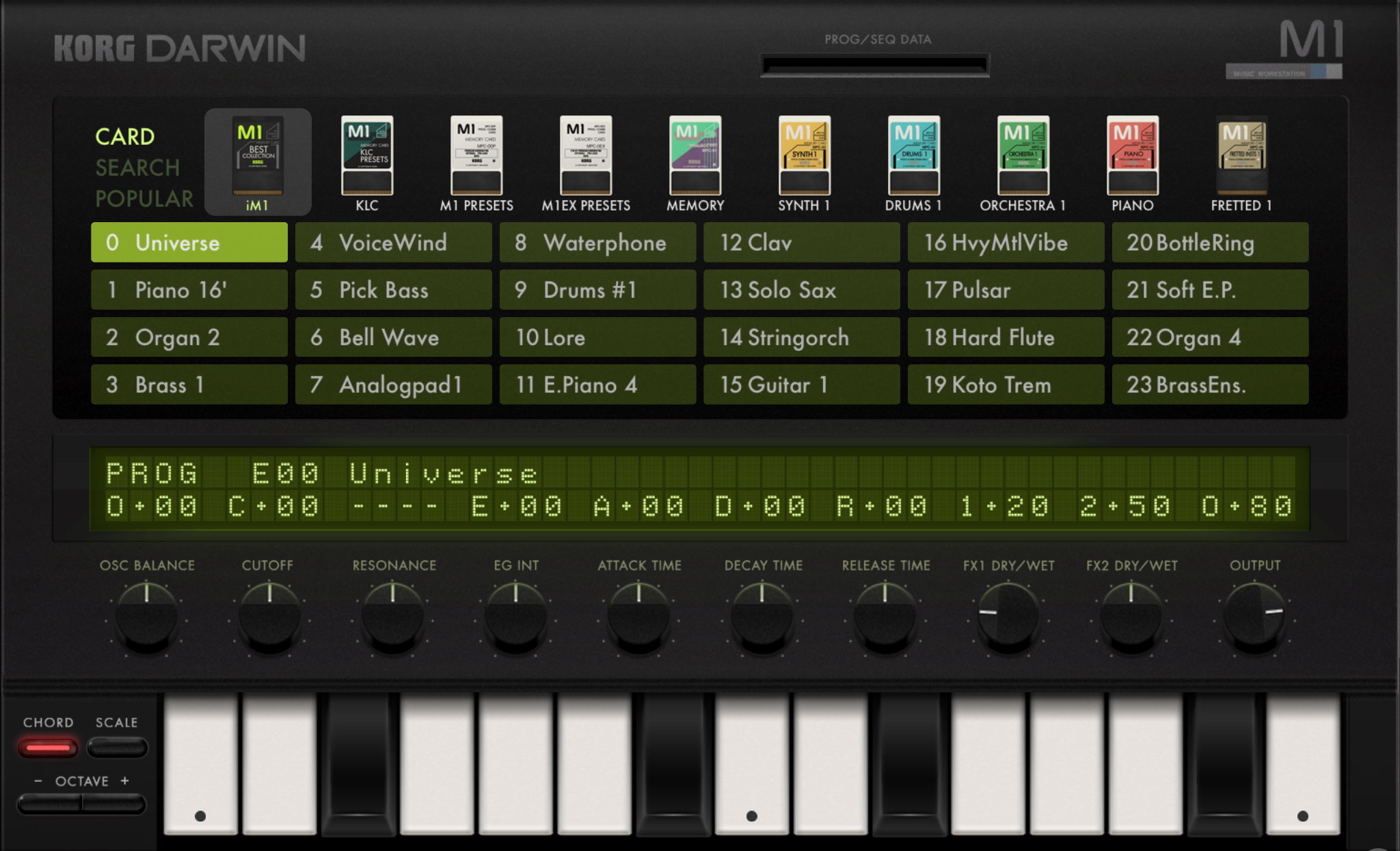Switch to CARD browse mode
1400x851 pixels.
[125, 137]
